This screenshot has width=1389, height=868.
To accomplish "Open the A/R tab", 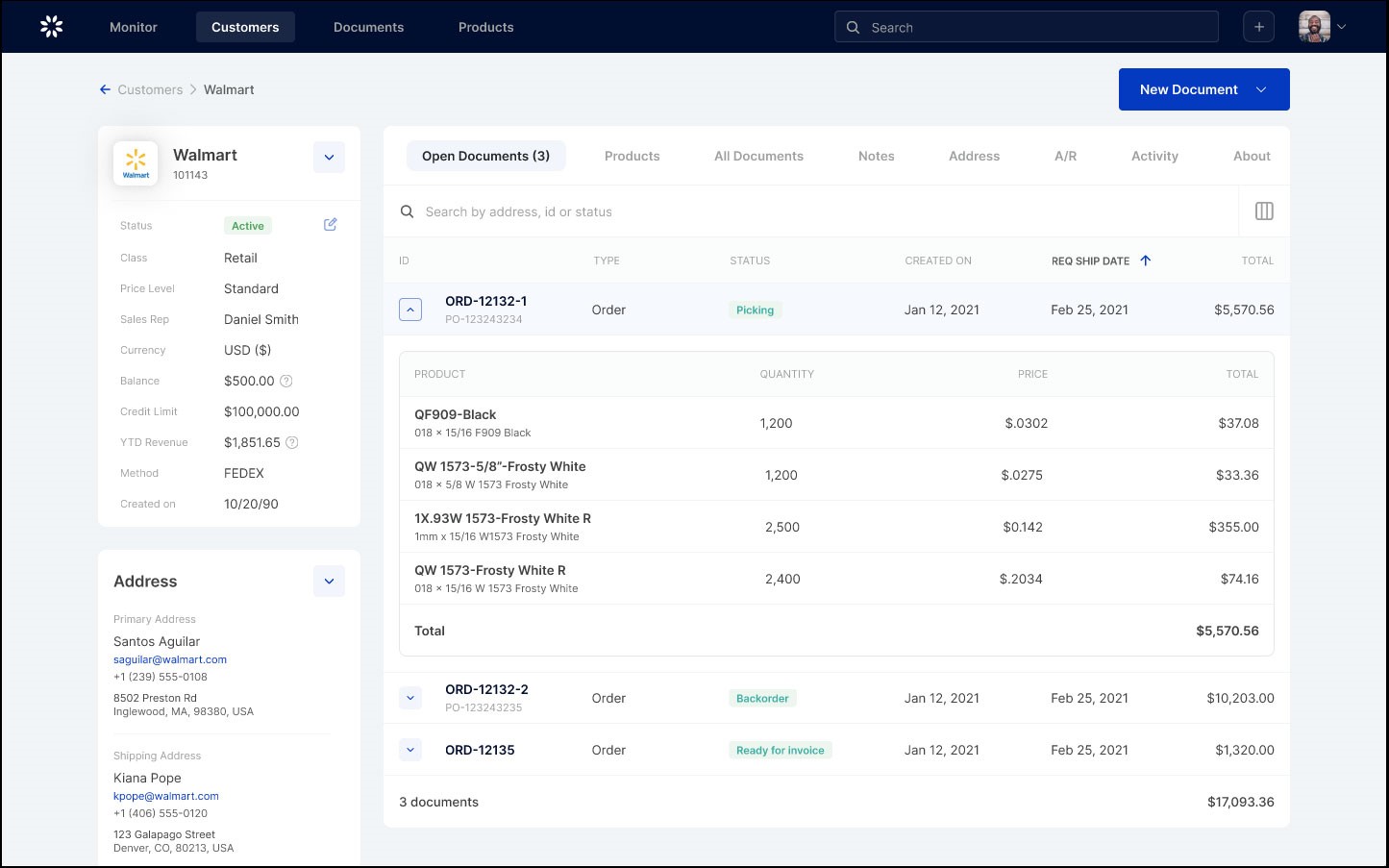I will point(1065,155).
